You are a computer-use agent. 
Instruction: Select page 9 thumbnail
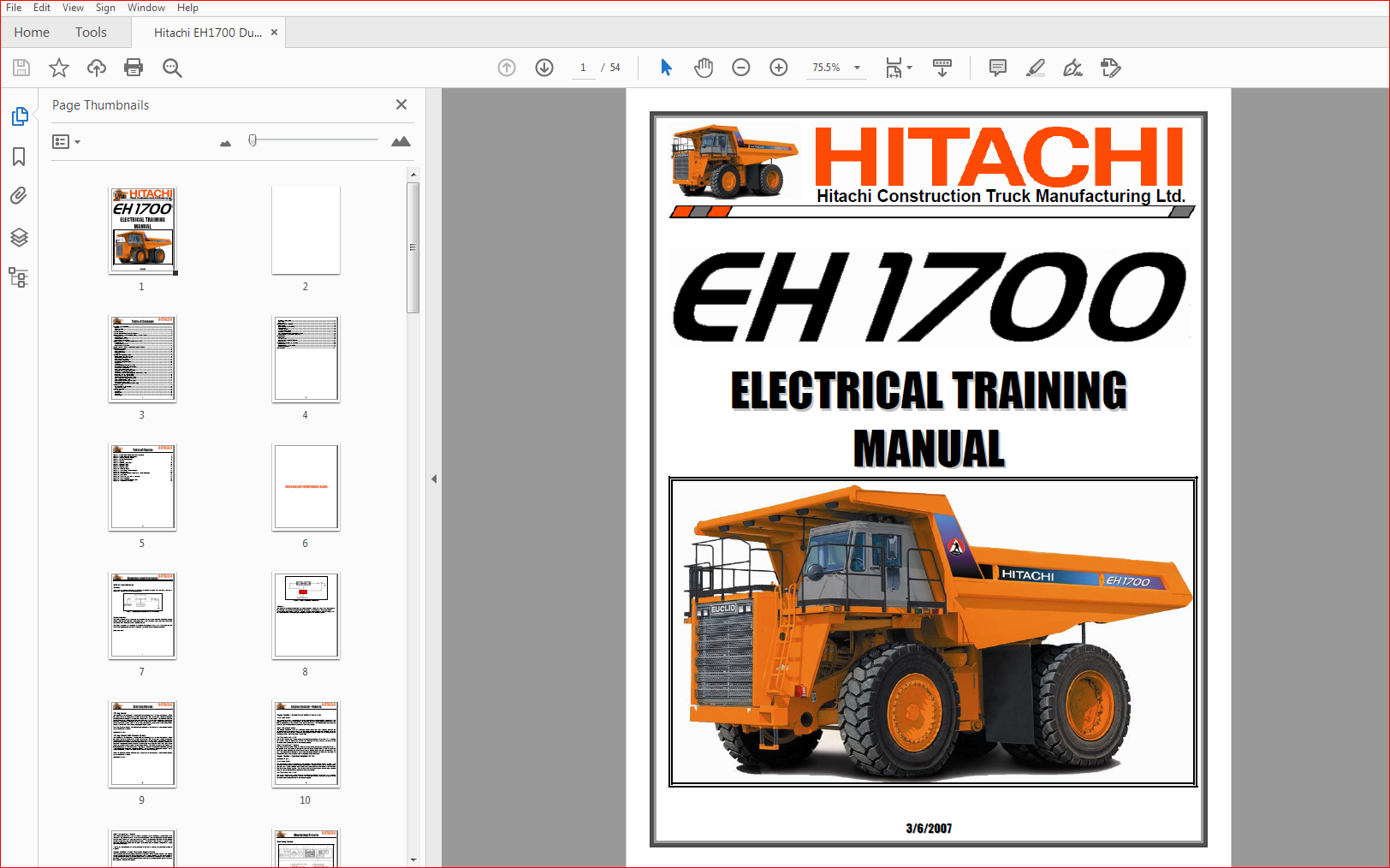(x=142, y=744)
